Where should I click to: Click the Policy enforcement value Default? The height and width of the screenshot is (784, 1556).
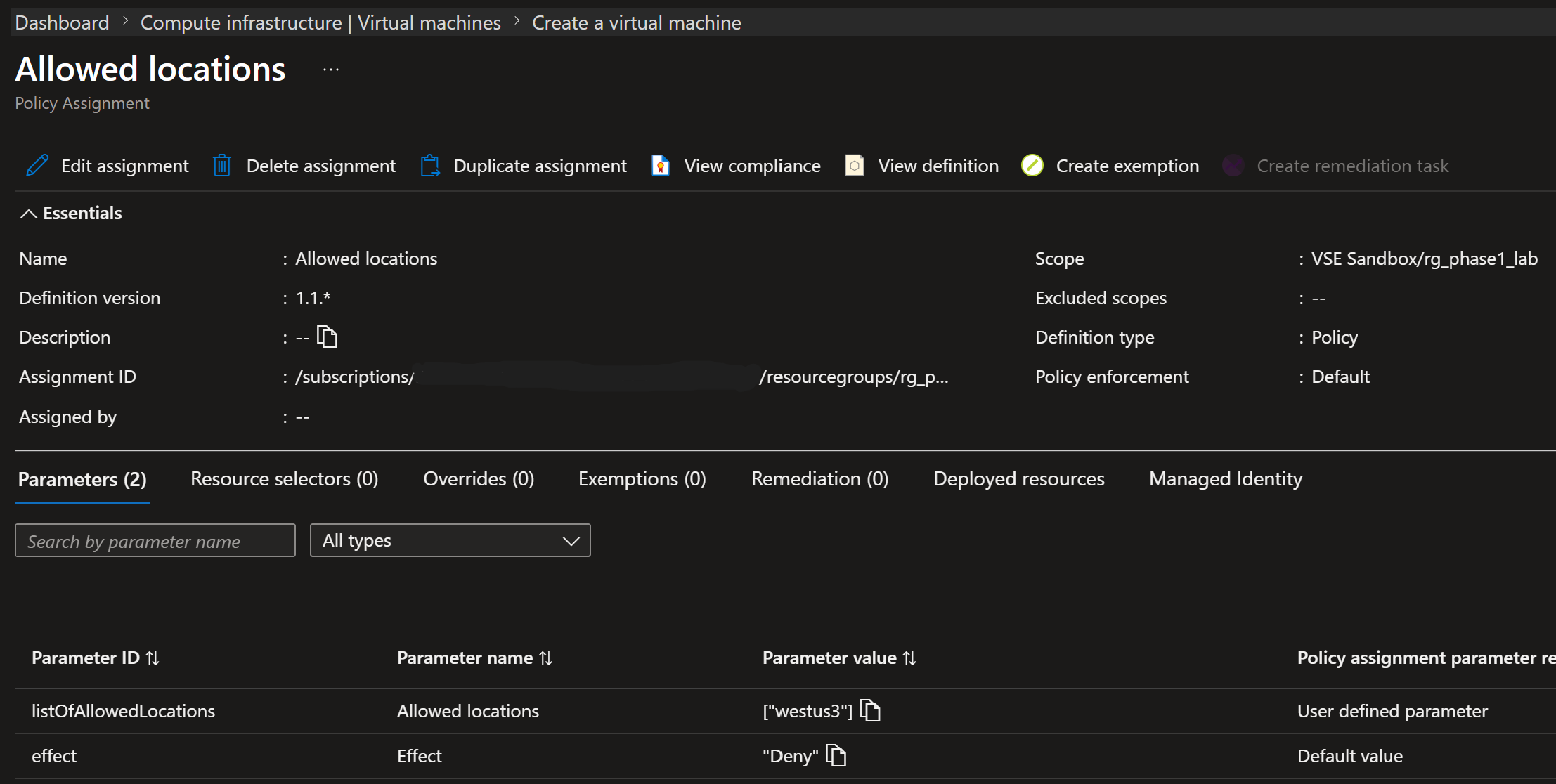1340,377
